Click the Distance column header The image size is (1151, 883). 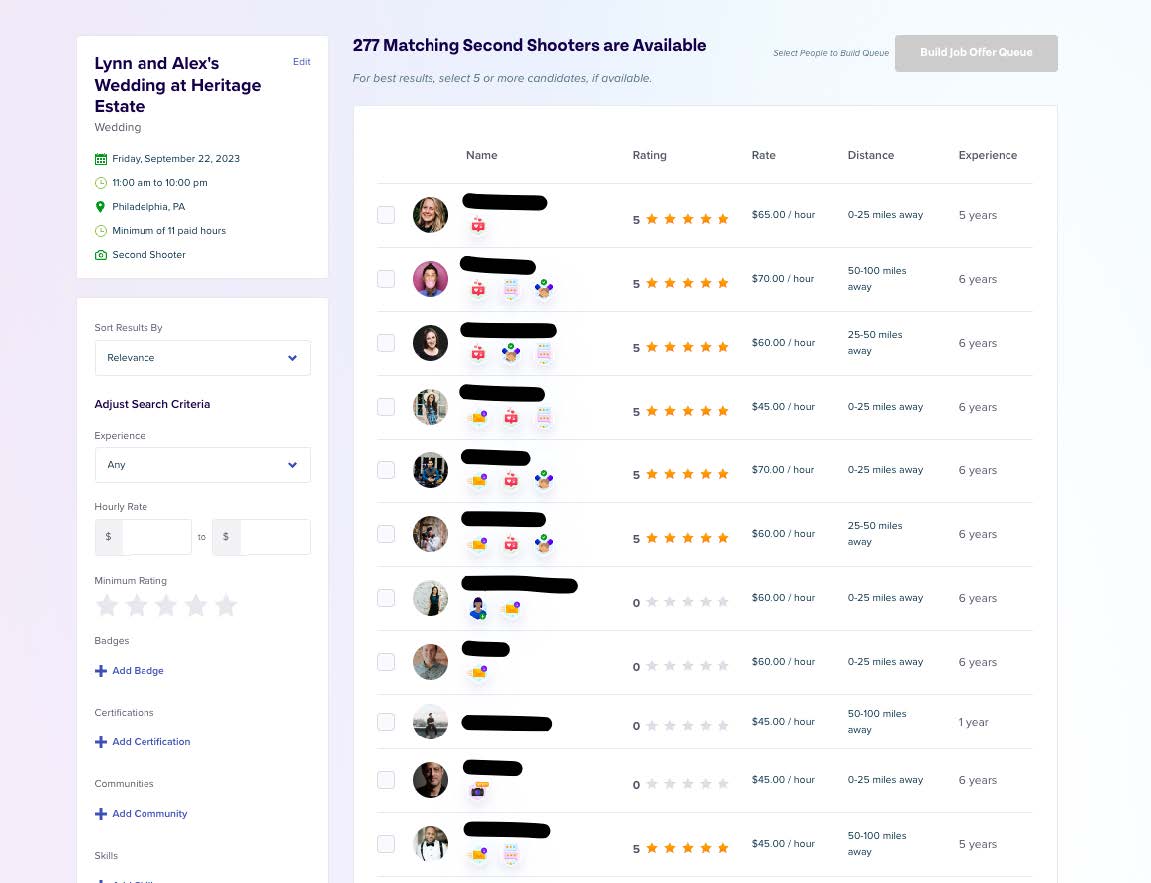coord(871,155)
